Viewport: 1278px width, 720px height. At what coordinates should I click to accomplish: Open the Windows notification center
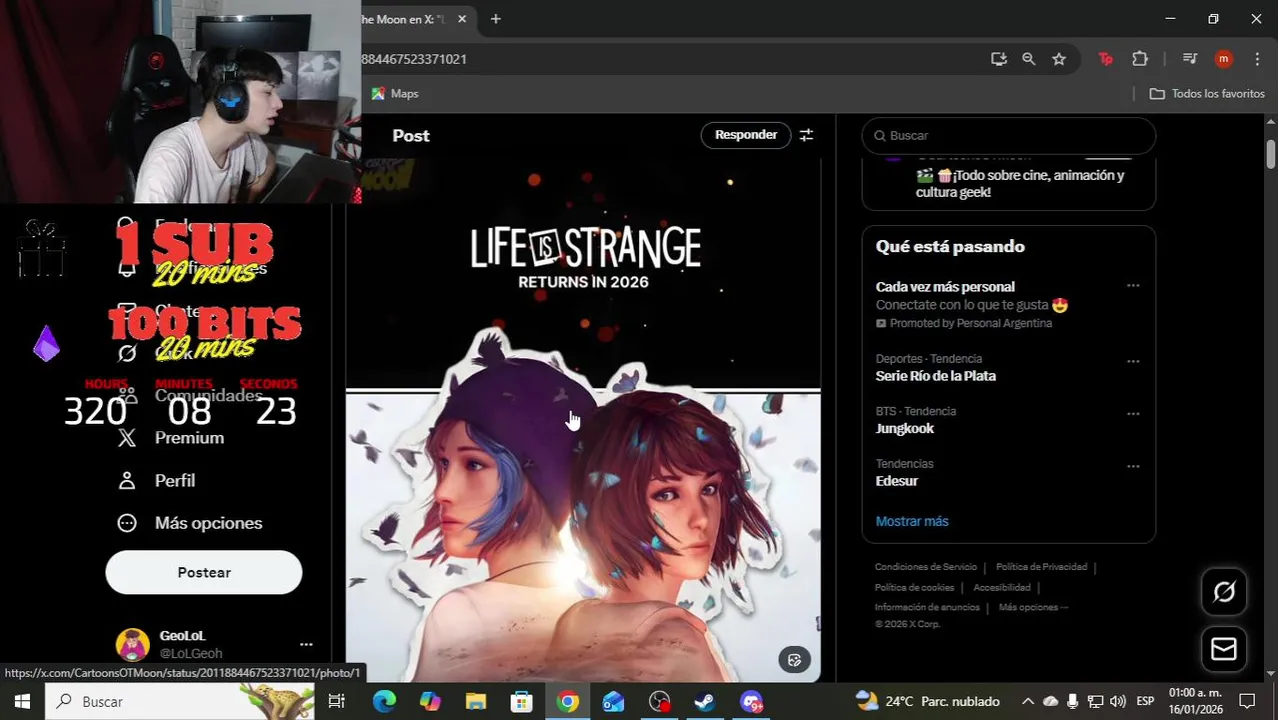(1247, 701)
